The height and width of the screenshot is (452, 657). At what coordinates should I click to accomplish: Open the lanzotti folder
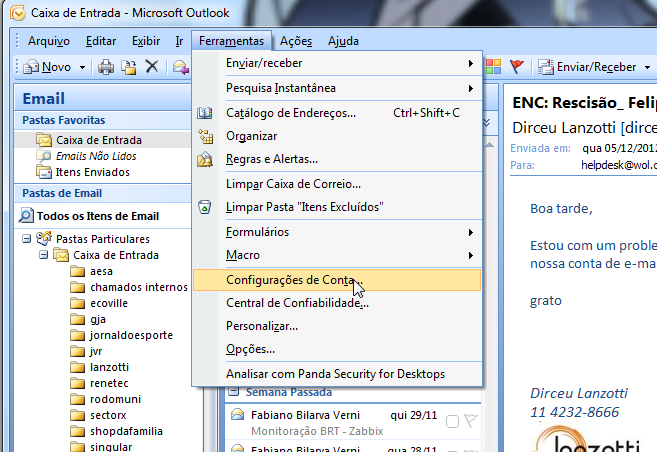pos(109,367)
